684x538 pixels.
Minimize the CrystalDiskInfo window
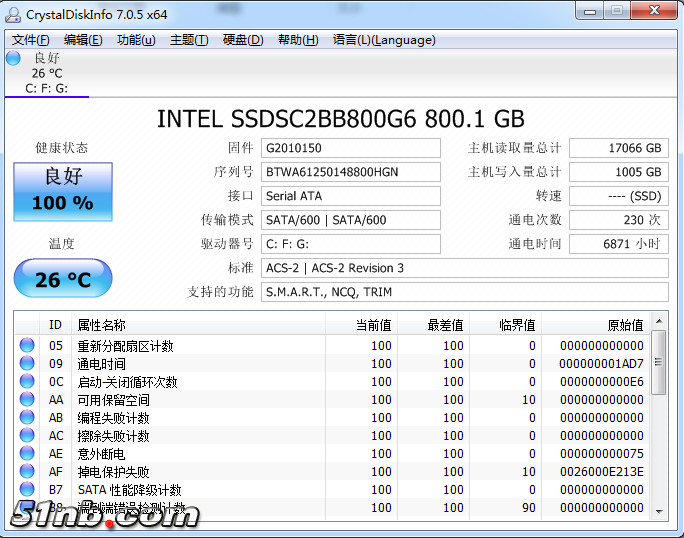click(590, 11)
